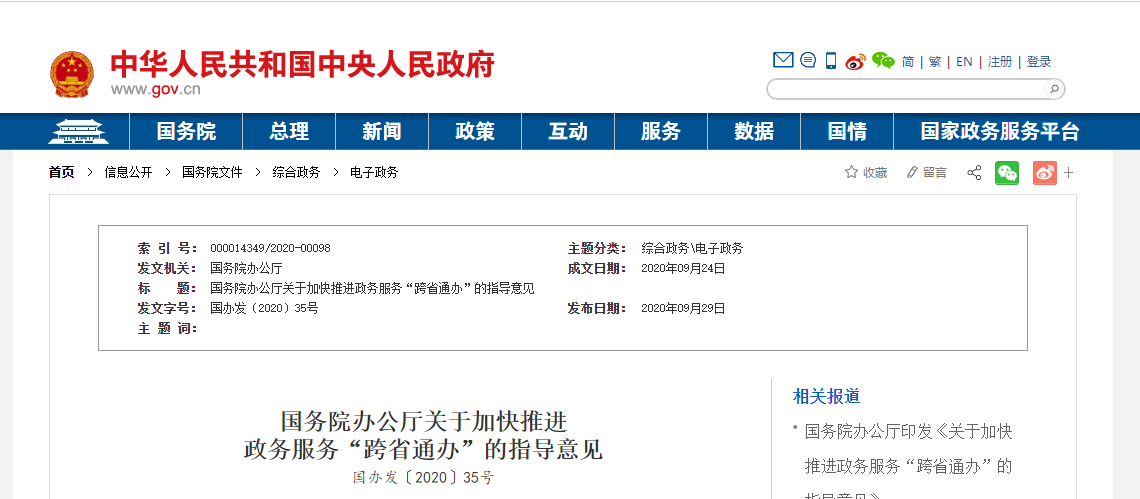1140x499 pixels.
Task: Share via pink Weibo square button
Action: pyautogui.click(x=1044, y=173)
